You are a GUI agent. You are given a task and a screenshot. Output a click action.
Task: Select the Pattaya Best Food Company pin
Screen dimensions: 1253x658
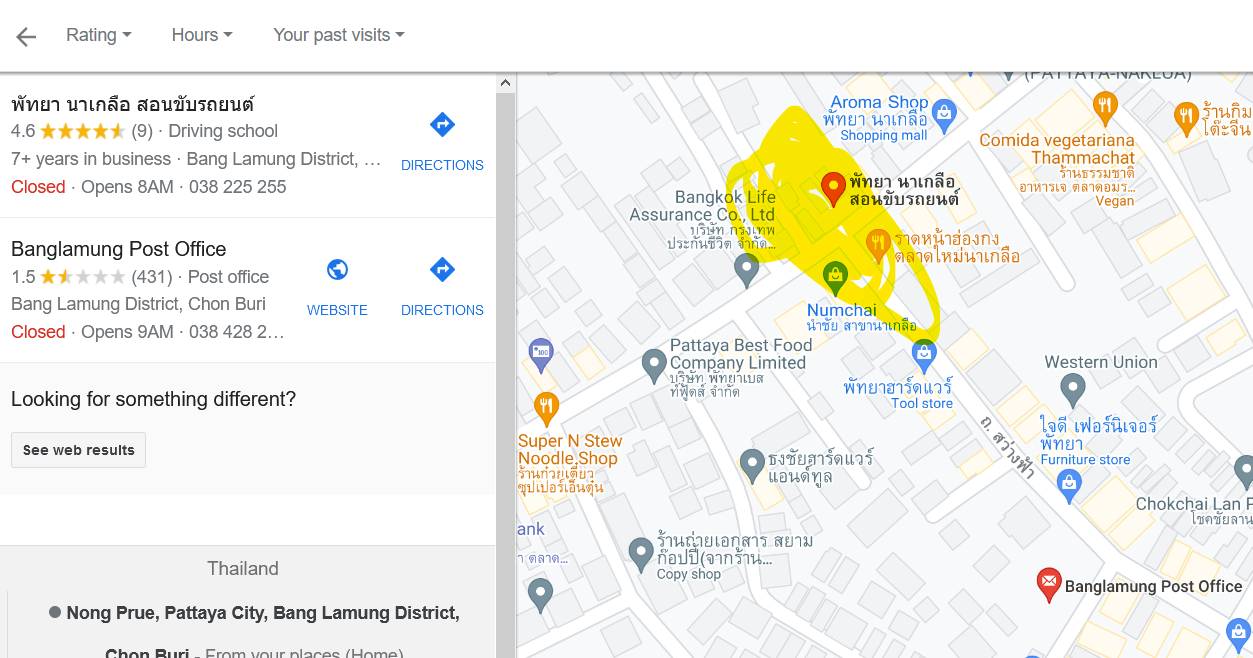(x=654, y=365)
